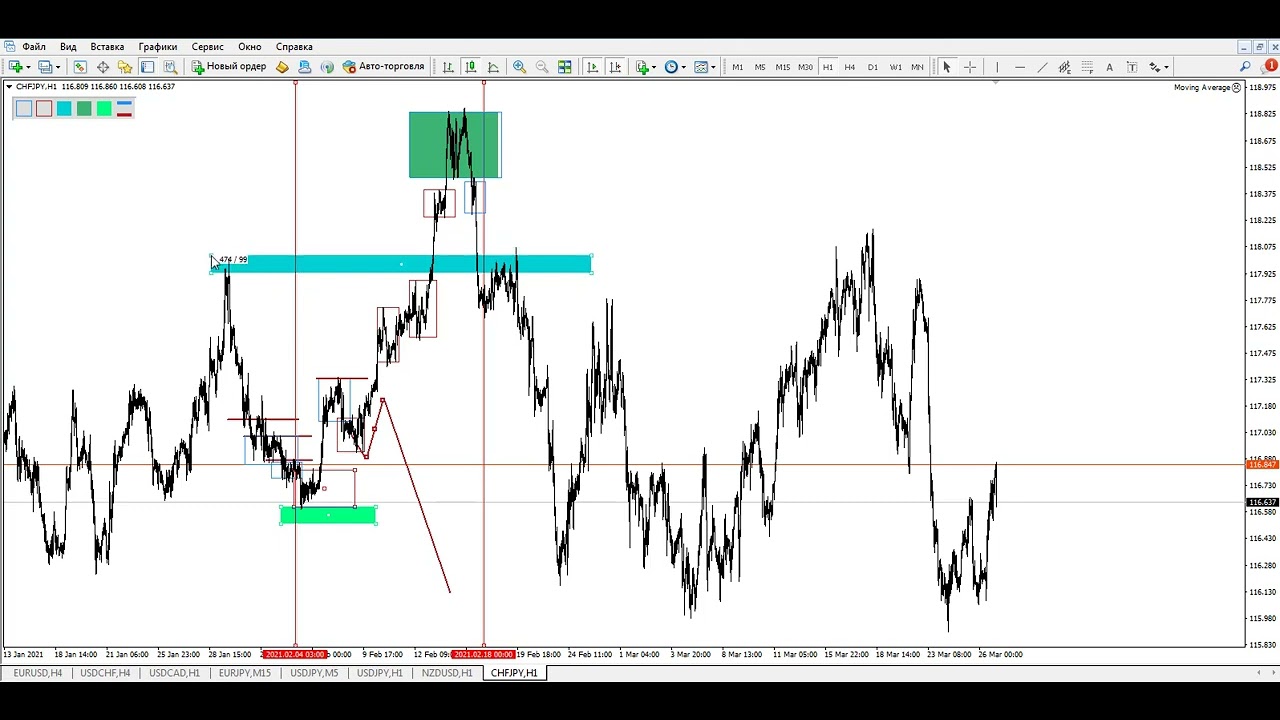Open the Вид menu
The height and width of the screenshot is (720, 1280).
coord(68,47)
